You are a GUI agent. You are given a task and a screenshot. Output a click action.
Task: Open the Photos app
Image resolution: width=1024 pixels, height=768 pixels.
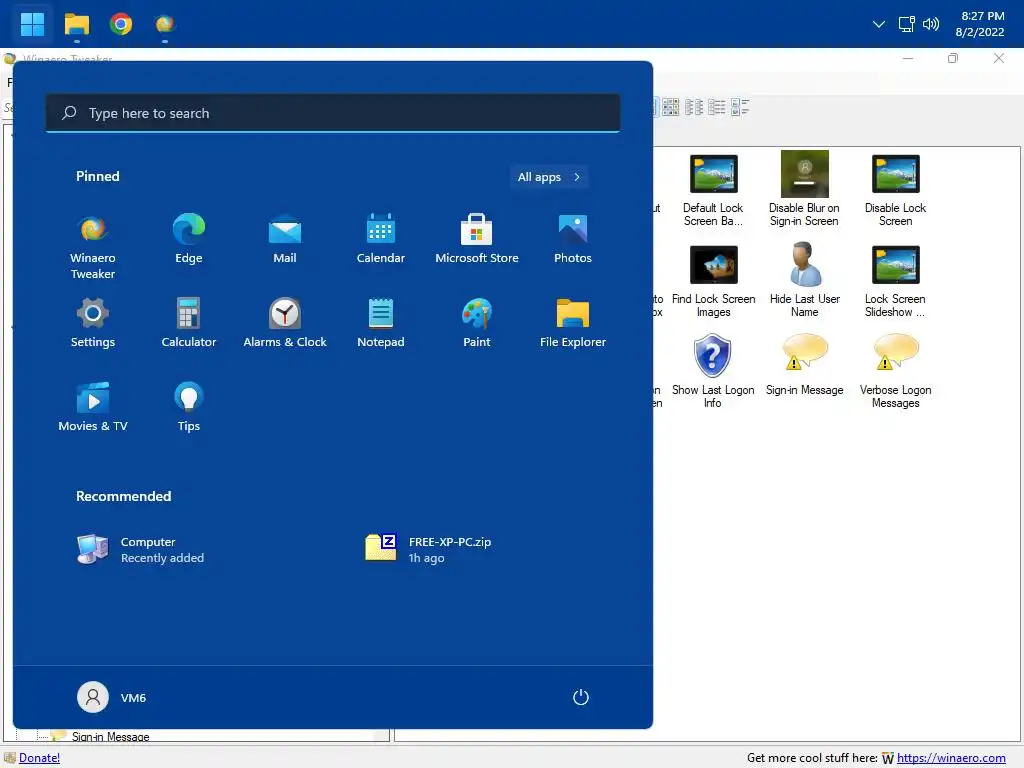click(573, 238)
